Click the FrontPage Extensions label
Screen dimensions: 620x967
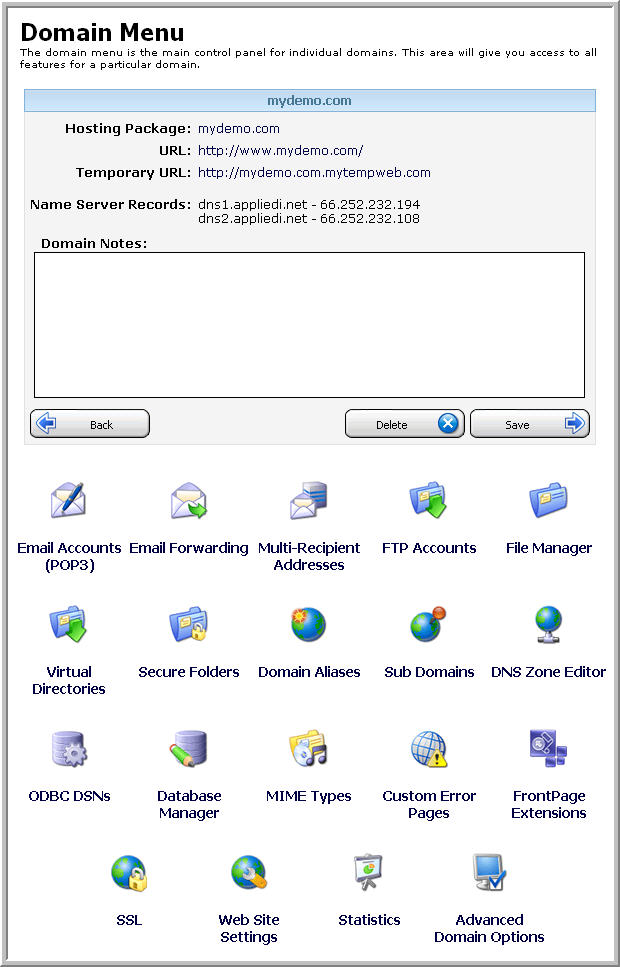tap(548, 804)
